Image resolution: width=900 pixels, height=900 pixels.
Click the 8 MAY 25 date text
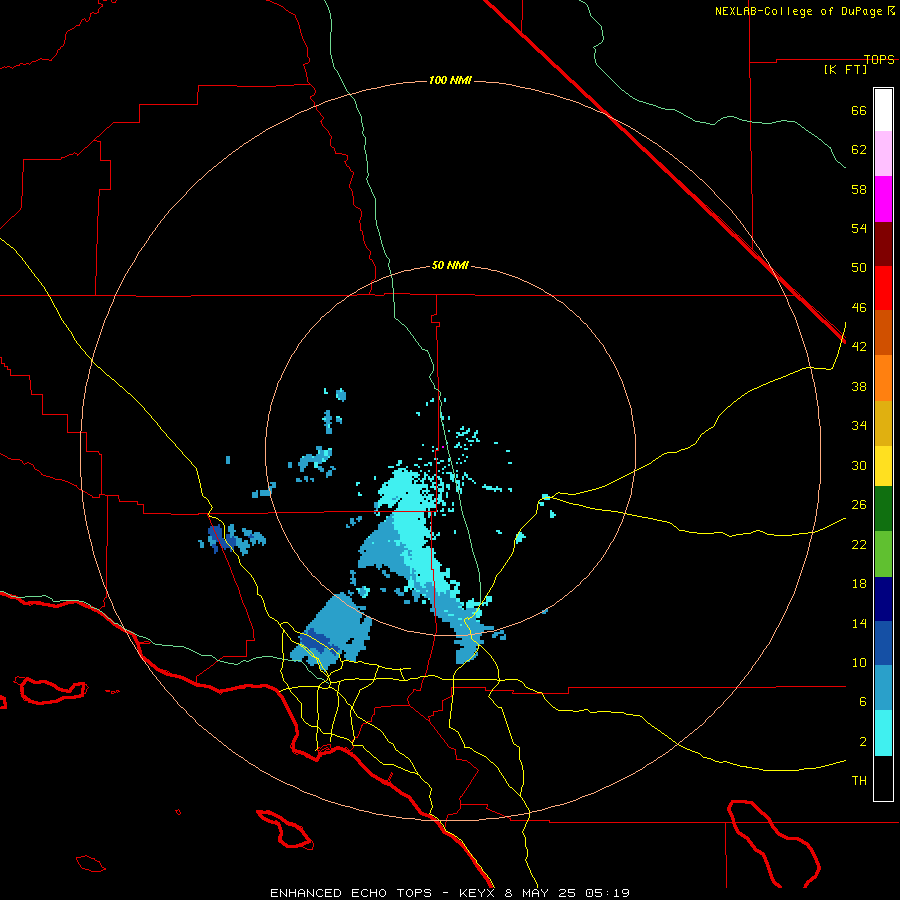pos(541,893)
